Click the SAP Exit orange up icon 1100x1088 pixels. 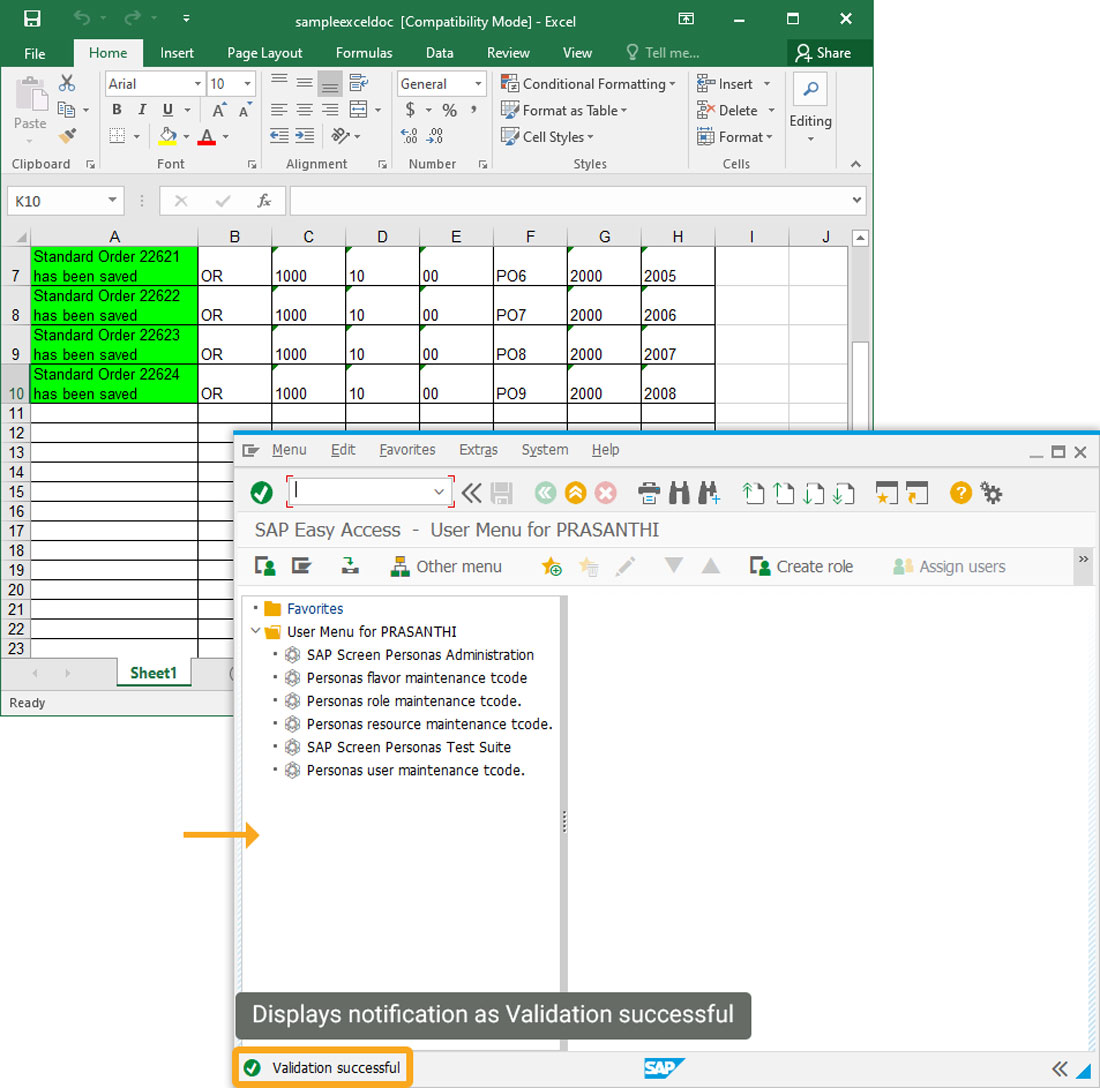[x=575, y=492]
